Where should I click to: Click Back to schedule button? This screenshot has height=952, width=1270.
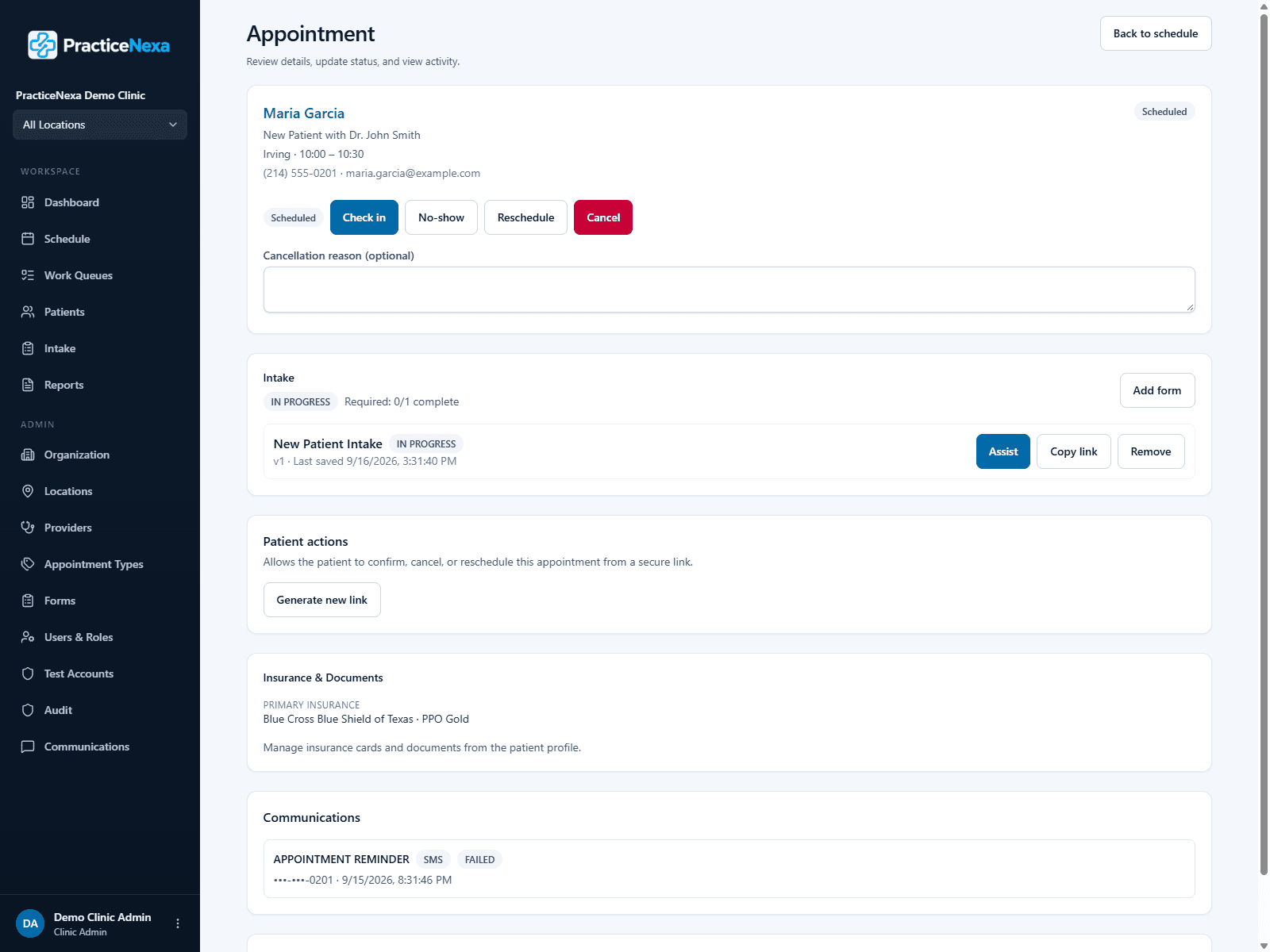pos(1156,33)
